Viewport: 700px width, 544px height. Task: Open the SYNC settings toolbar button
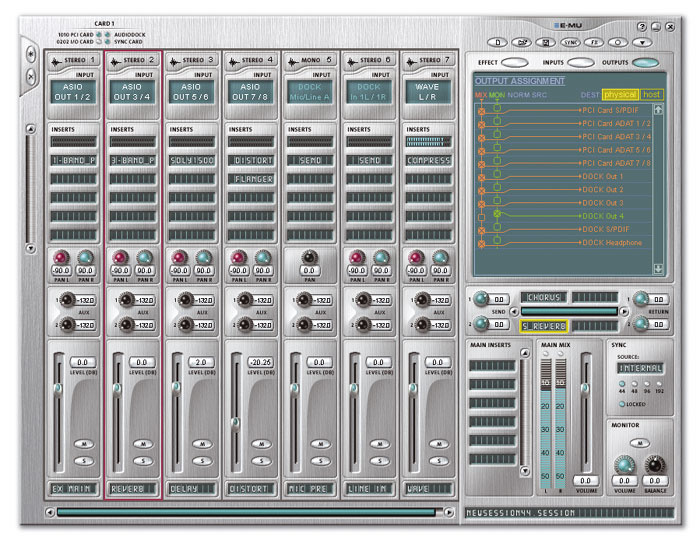click(572, 42)
